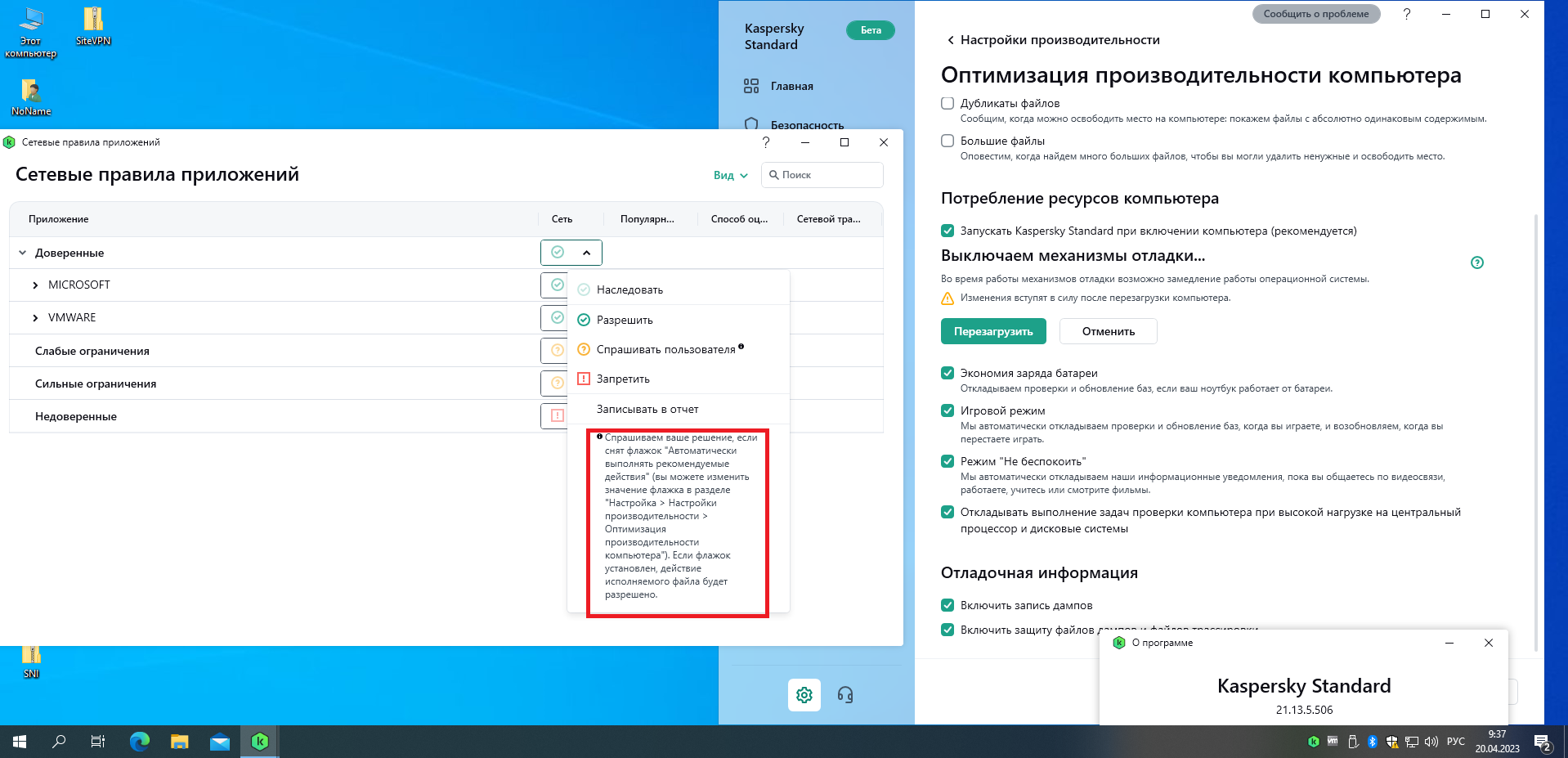1568x758 pixels.
Task: Select Спрашивать пользователя option
Action: pos(679,349)
